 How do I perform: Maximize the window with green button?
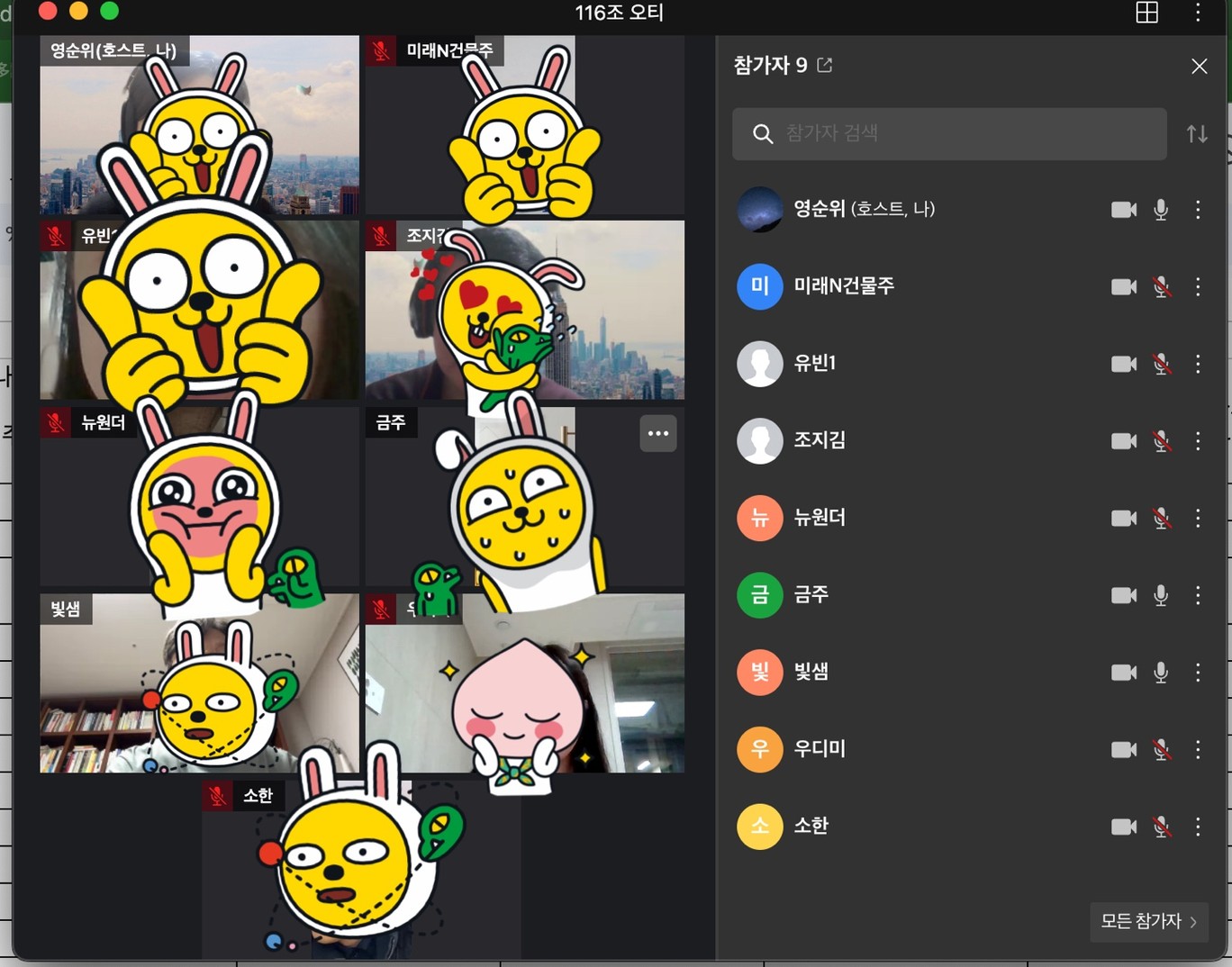pyautogui.click(x=109, y=11)
